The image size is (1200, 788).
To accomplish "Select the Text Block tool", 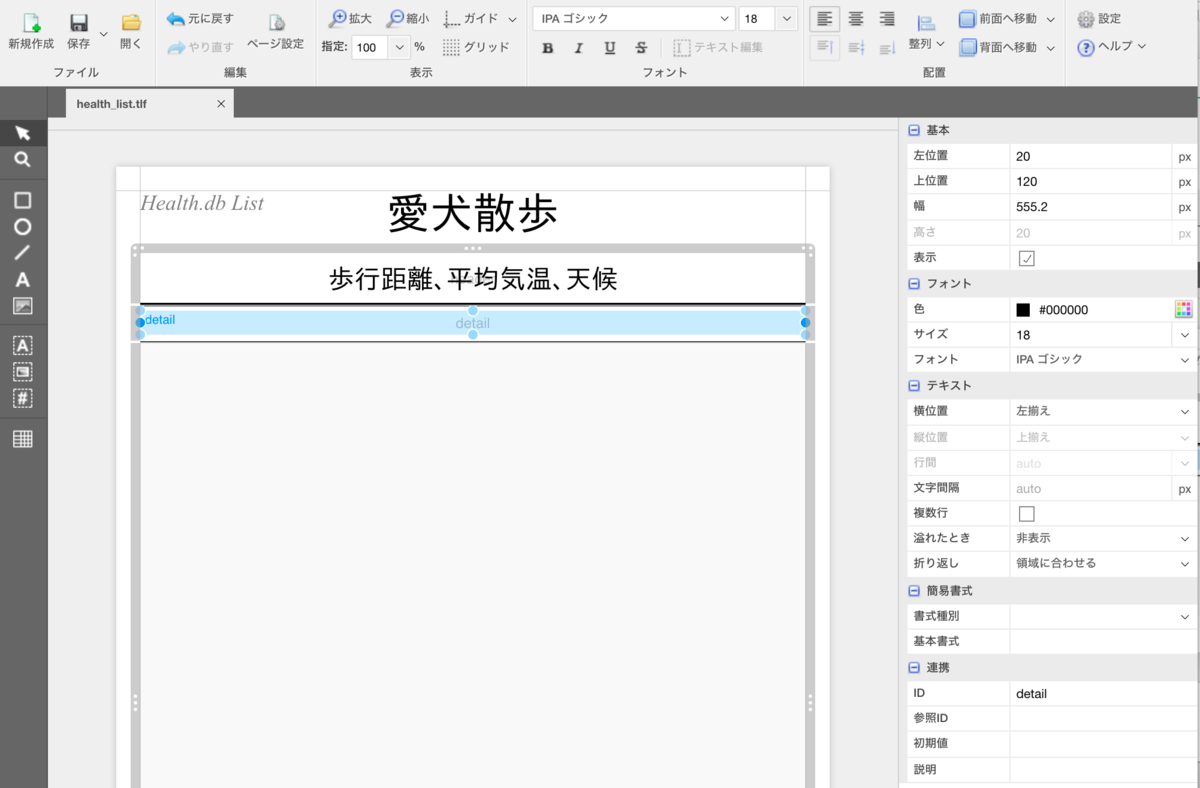I will tap(23, 344).
